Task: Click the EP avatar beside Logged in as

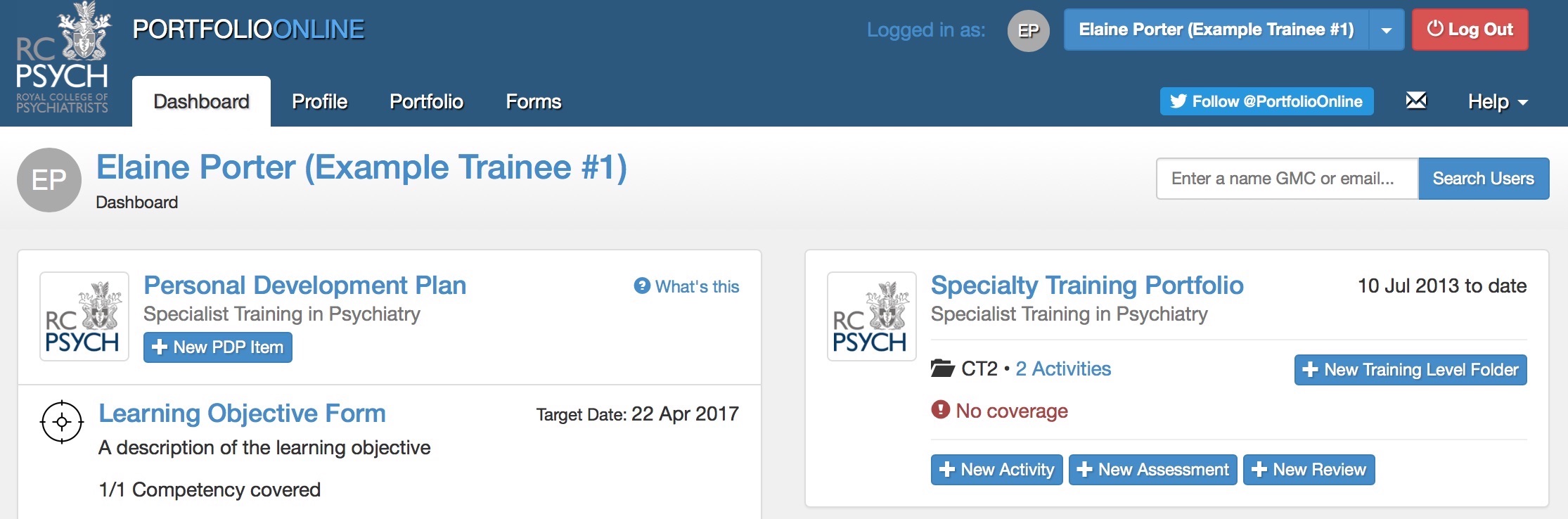Action: click(1028, 30)
